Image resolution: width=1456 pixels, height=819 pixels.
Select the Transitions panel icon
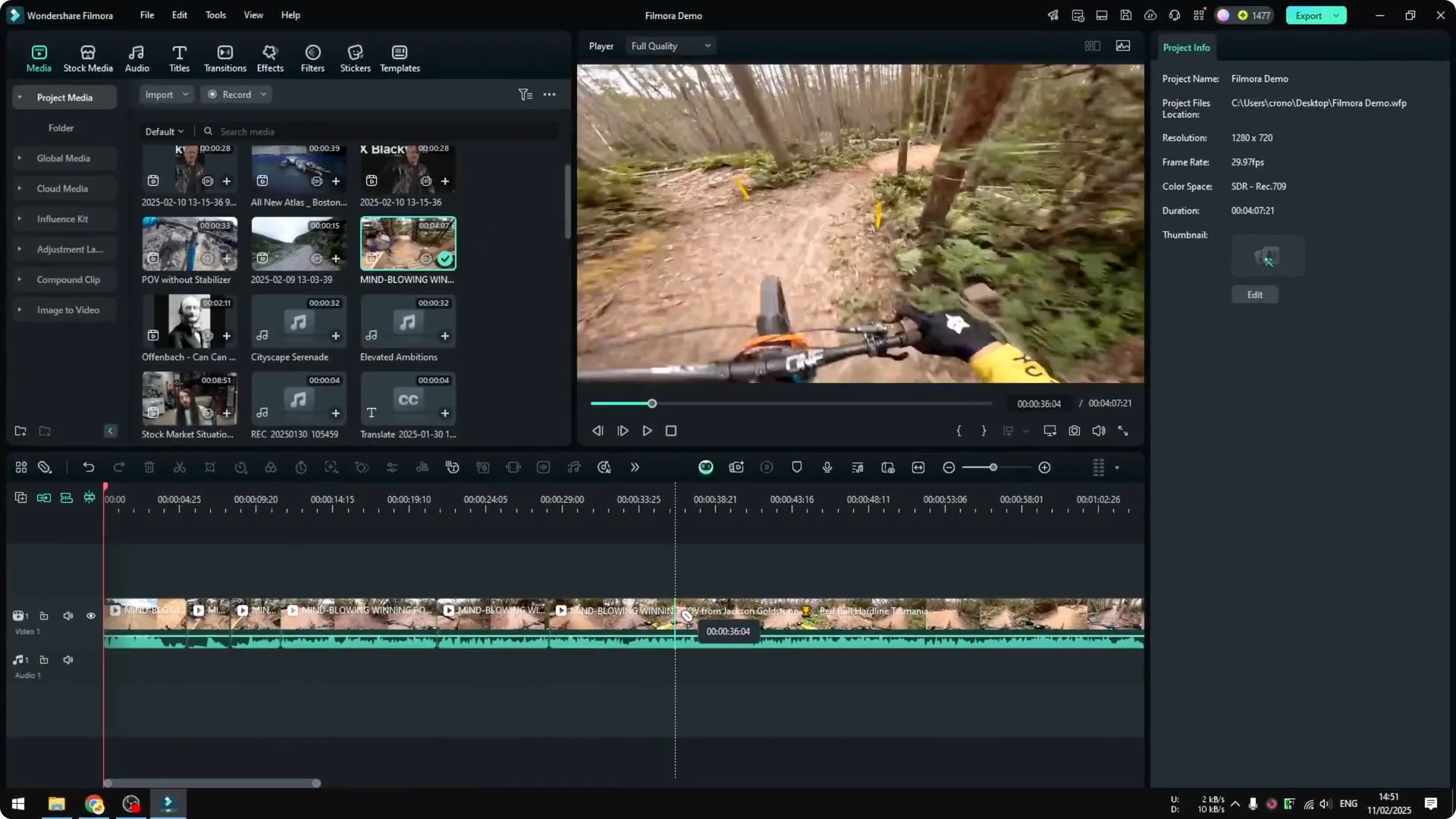click(224, 57)
